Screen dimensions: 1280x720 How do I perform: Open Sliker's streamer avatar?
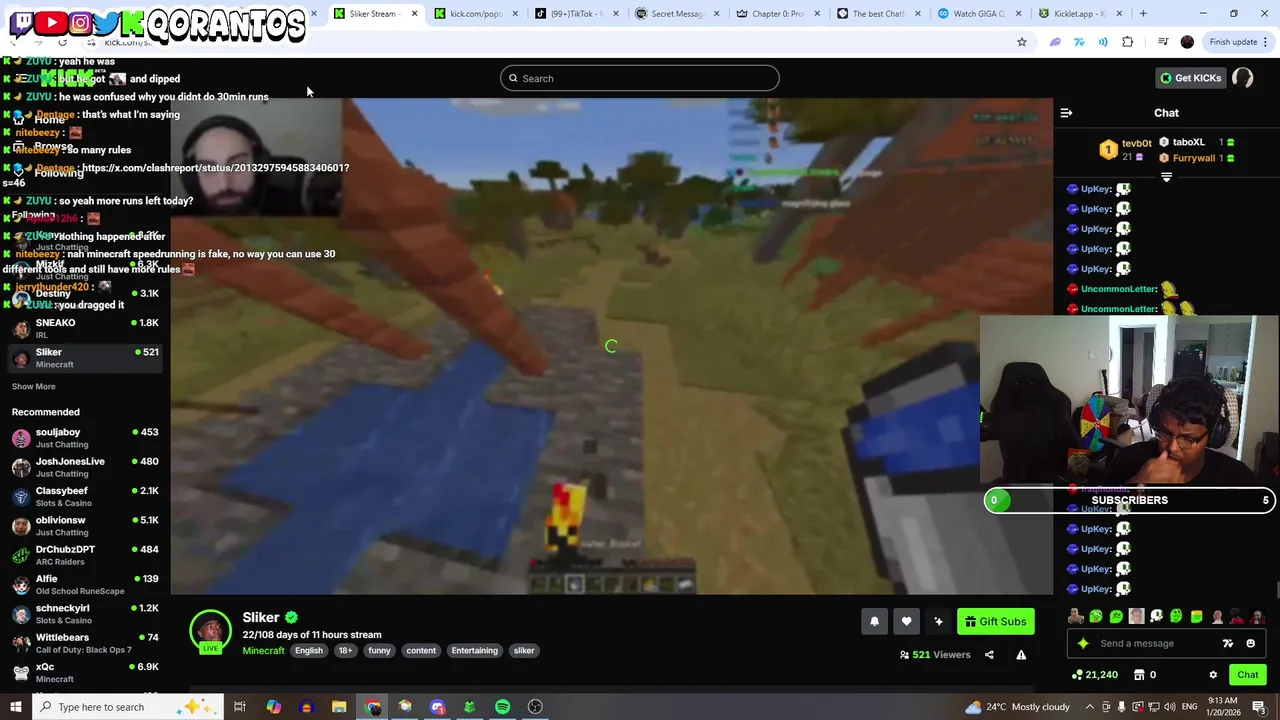coord(210,630)
